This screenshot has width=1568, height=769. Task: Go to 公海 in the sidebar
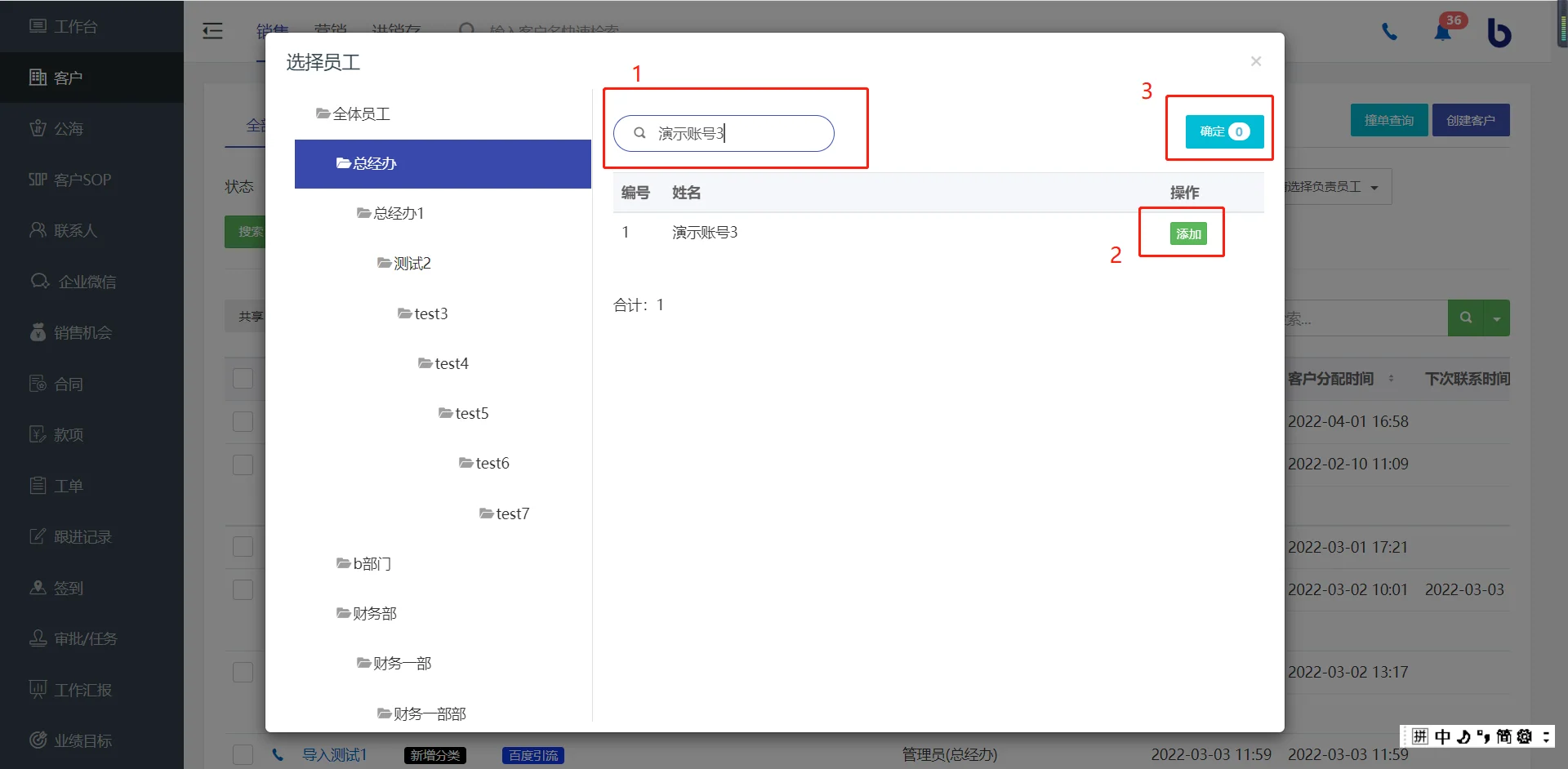pyautogui.click(x=91, y=129)
